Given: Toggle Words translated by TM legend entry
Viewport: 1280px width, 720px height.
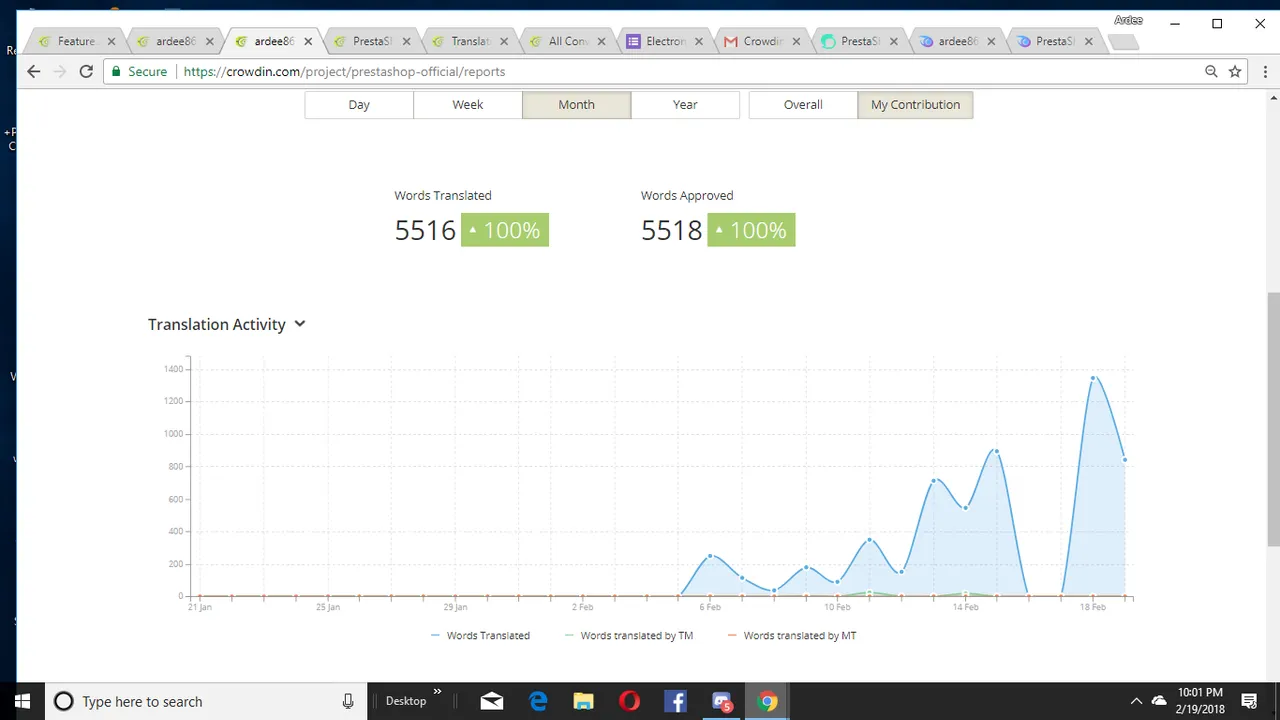Looking at the screenshot, I should pos(629,635).
